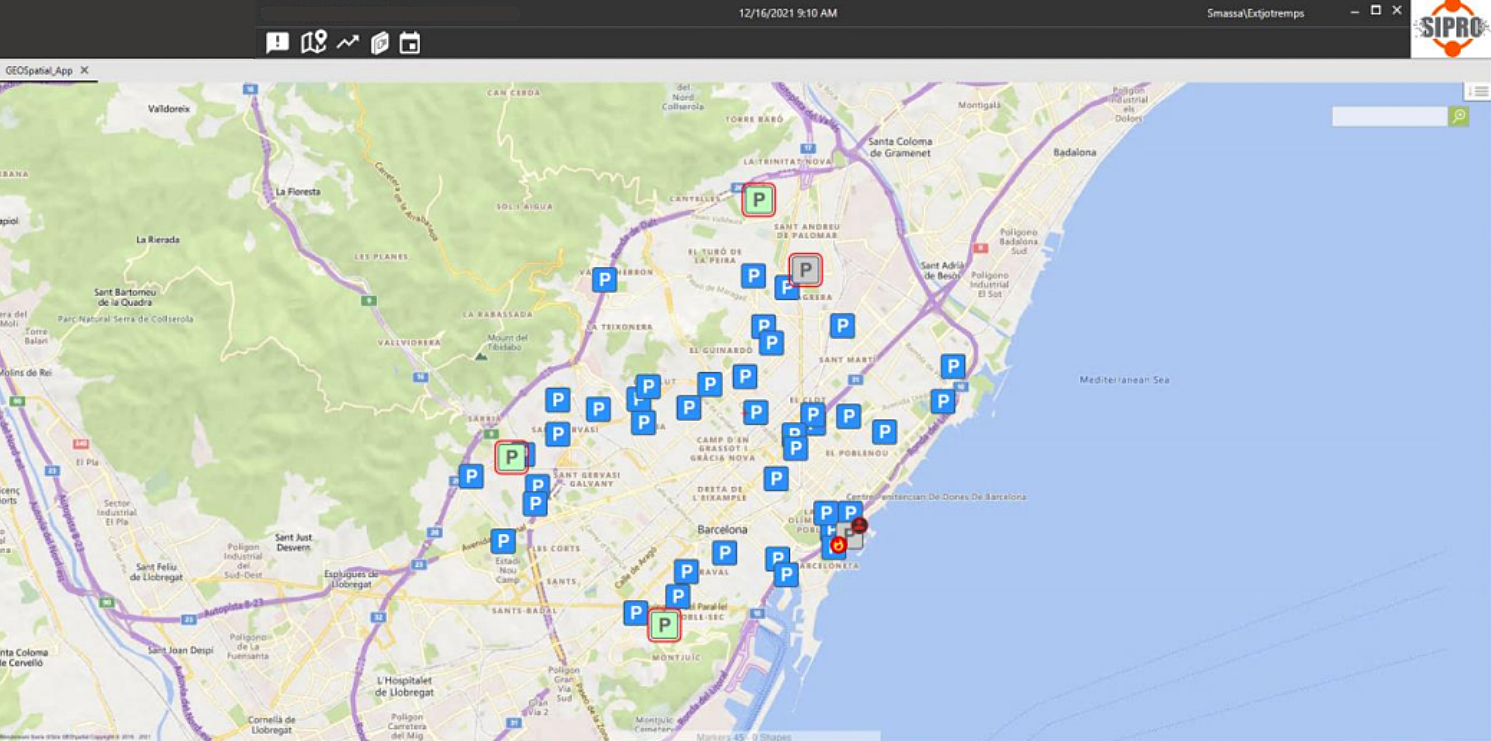Click the map with location pin icon
The image size is (1491, 741).
313,43
